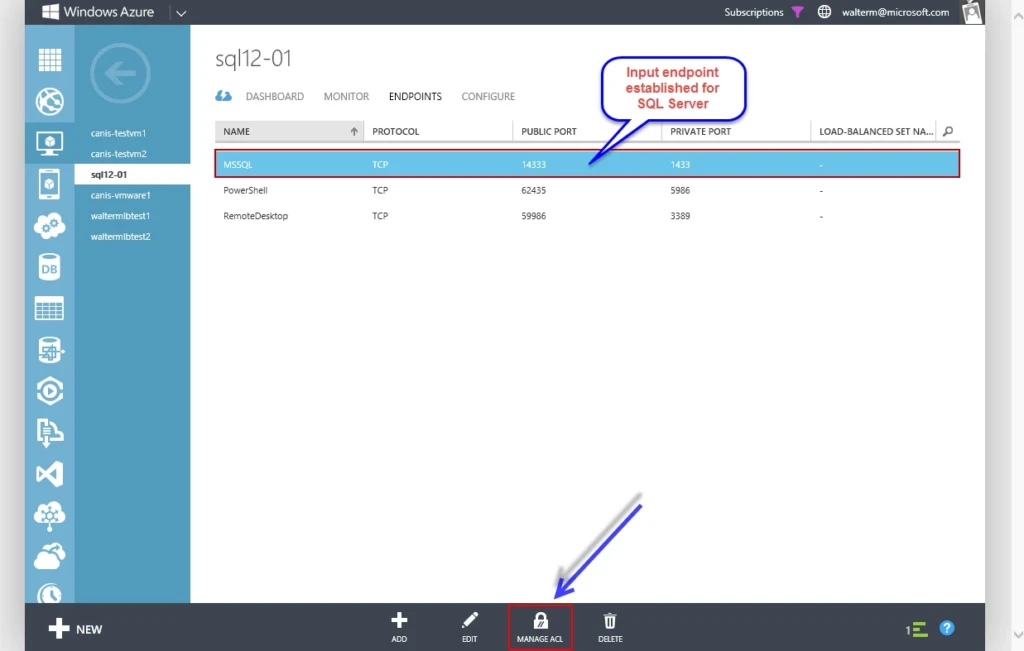This screenshot has width=1024, height=651.
Task: Click the search magnifier in table header
Action: point(948,131)
